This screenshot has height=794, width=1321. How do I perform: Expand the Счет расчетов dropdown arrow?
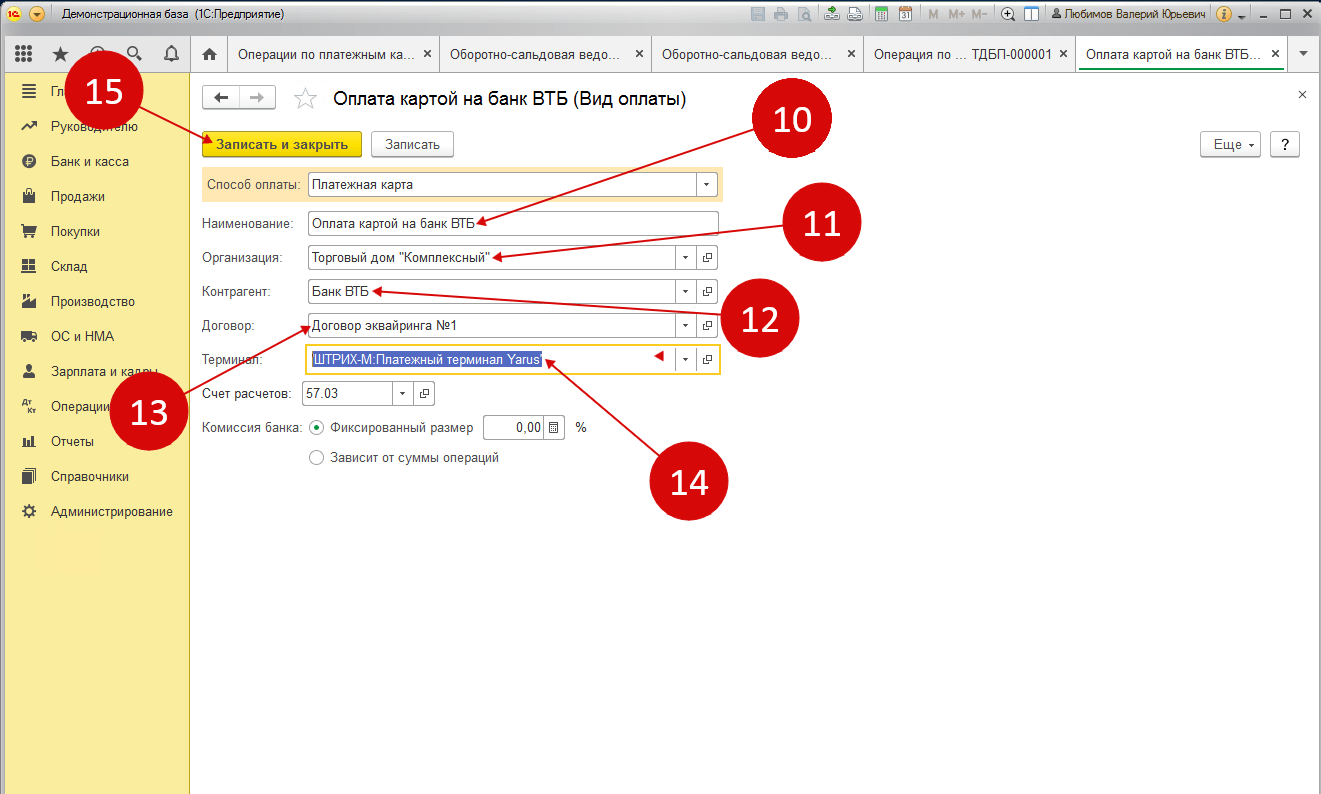pyautogui.click(x=402, y=393)
